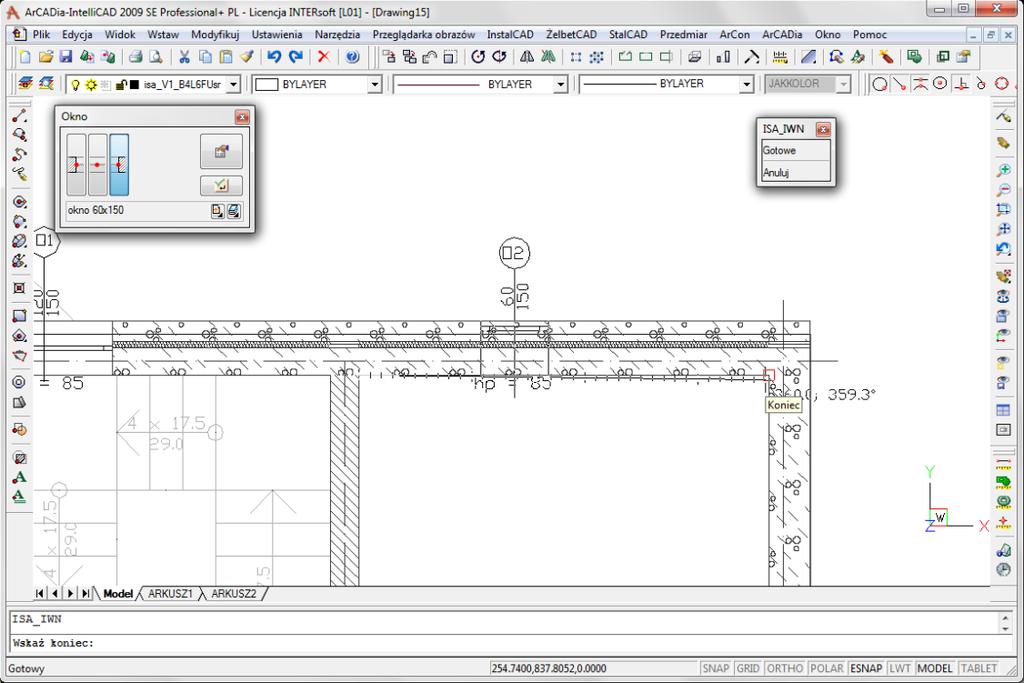Toggle LWT lineweight display in the status bar

pyautogui.click(x=899, y=669)
